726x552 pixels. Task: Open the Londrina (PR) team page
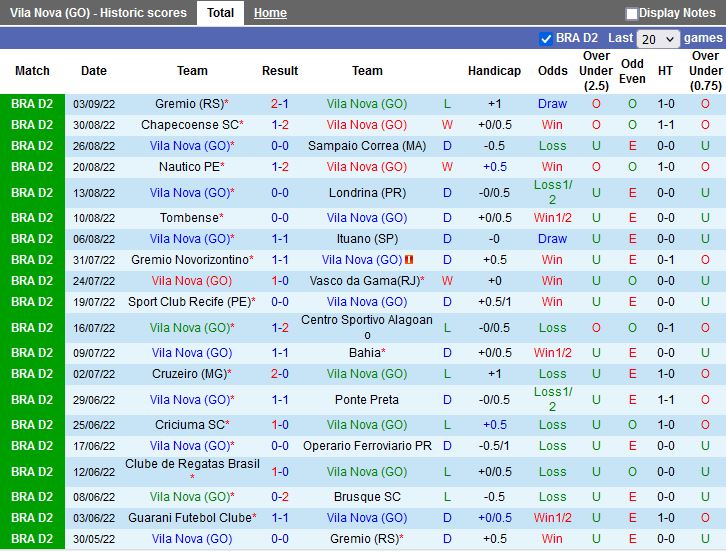[x=367, y=193]
